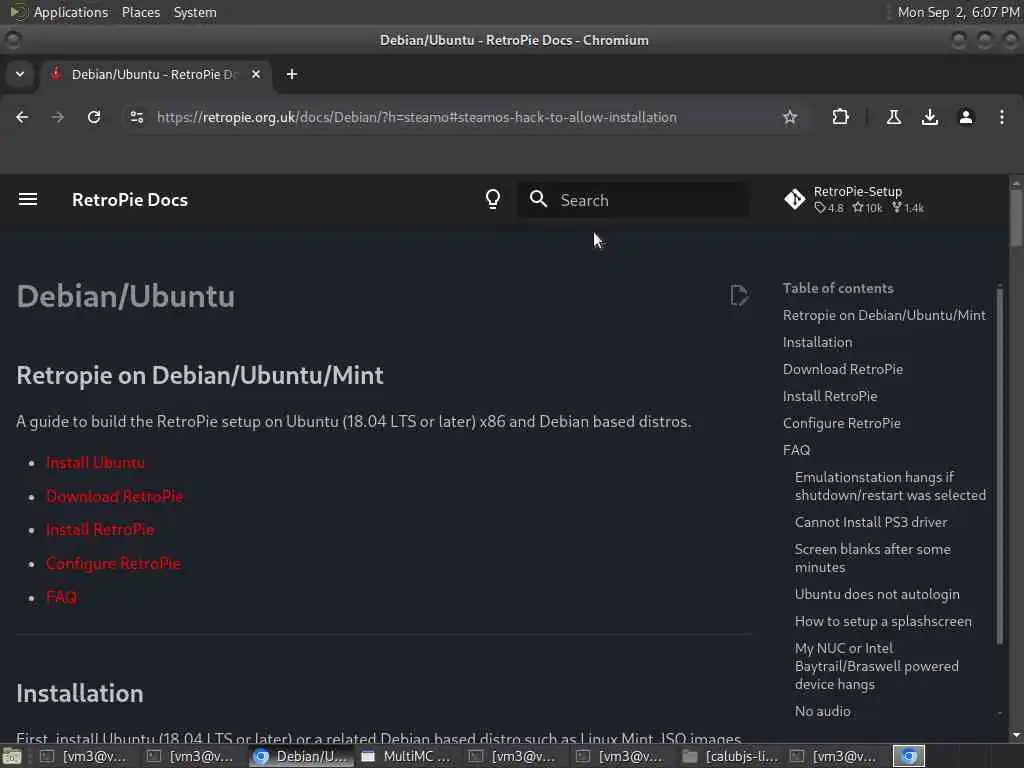The width and height of the screenshot is (1024, 768).
Task: Open the Places menu
Action: 141,12
